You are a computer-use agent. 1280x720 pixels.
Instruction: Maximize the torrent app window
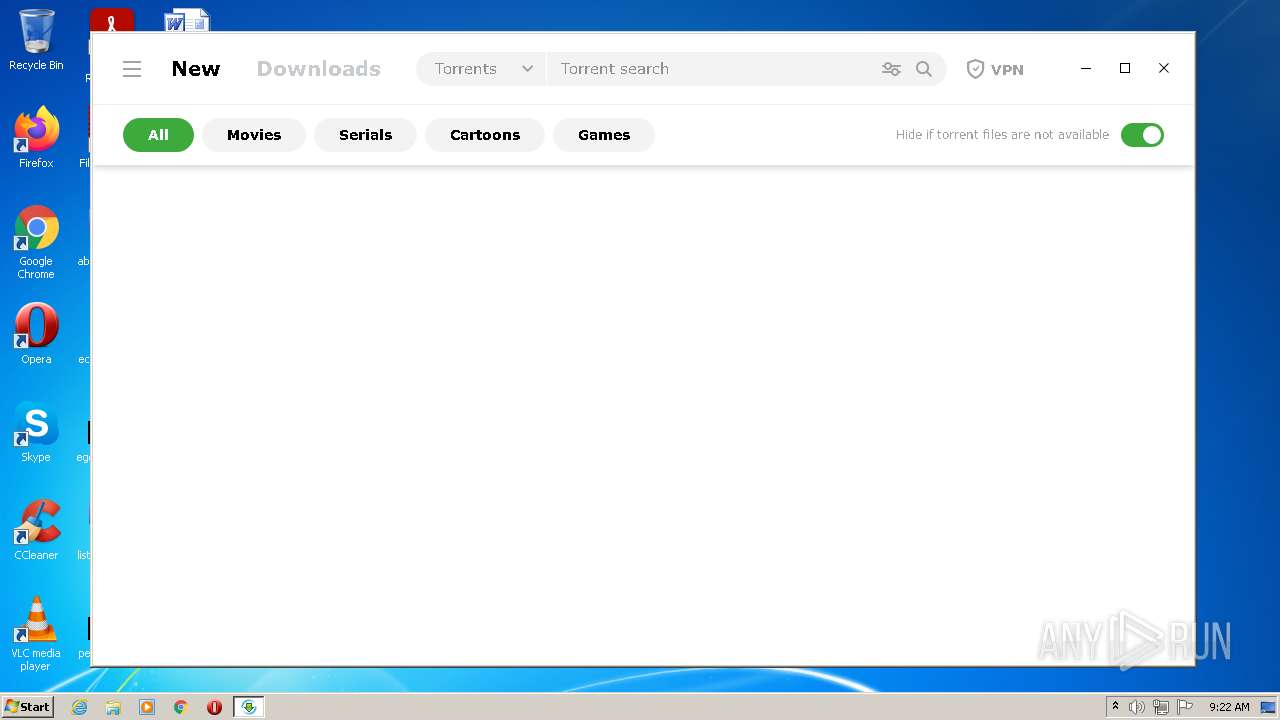pyautogui.click(x=1125, y=68)
